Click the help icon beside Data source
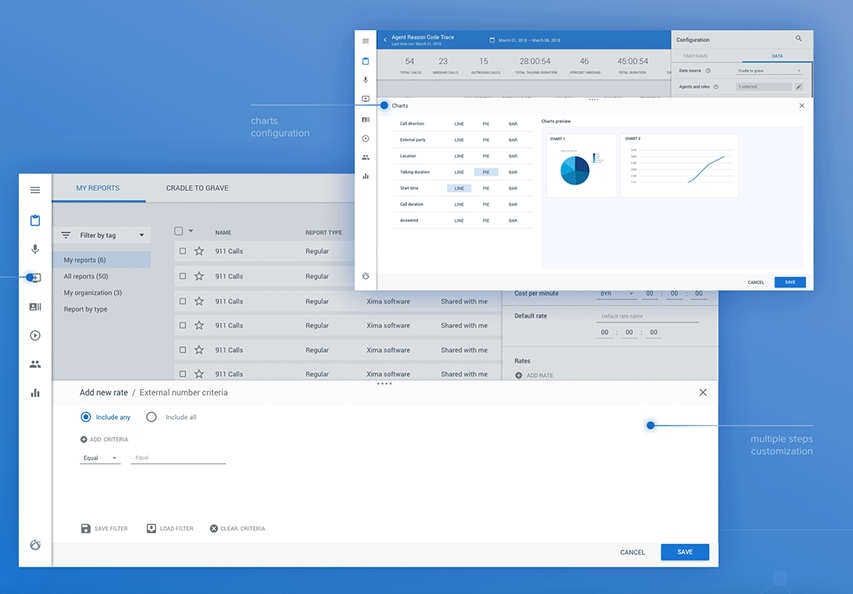 click(x=708, y=71)
